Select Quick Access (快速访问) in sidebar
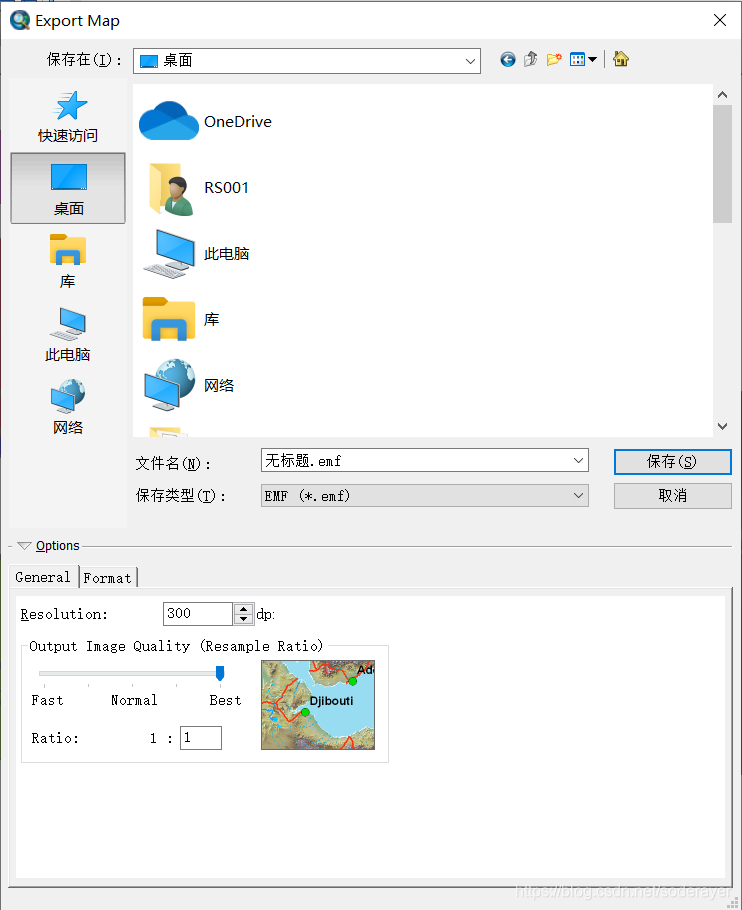 (68, 117)
